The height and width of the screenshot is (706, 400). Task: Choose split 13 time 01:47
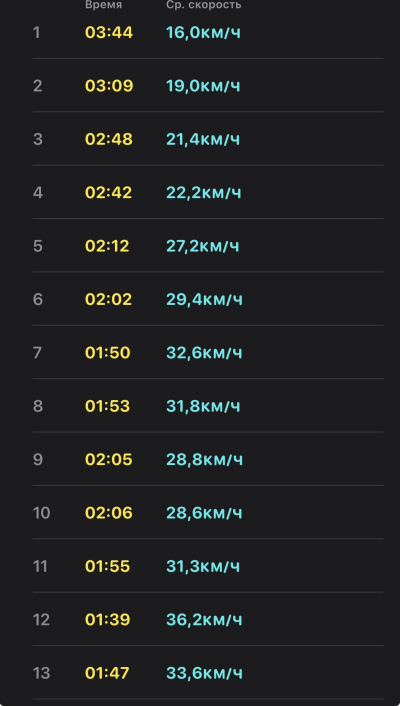107,673
